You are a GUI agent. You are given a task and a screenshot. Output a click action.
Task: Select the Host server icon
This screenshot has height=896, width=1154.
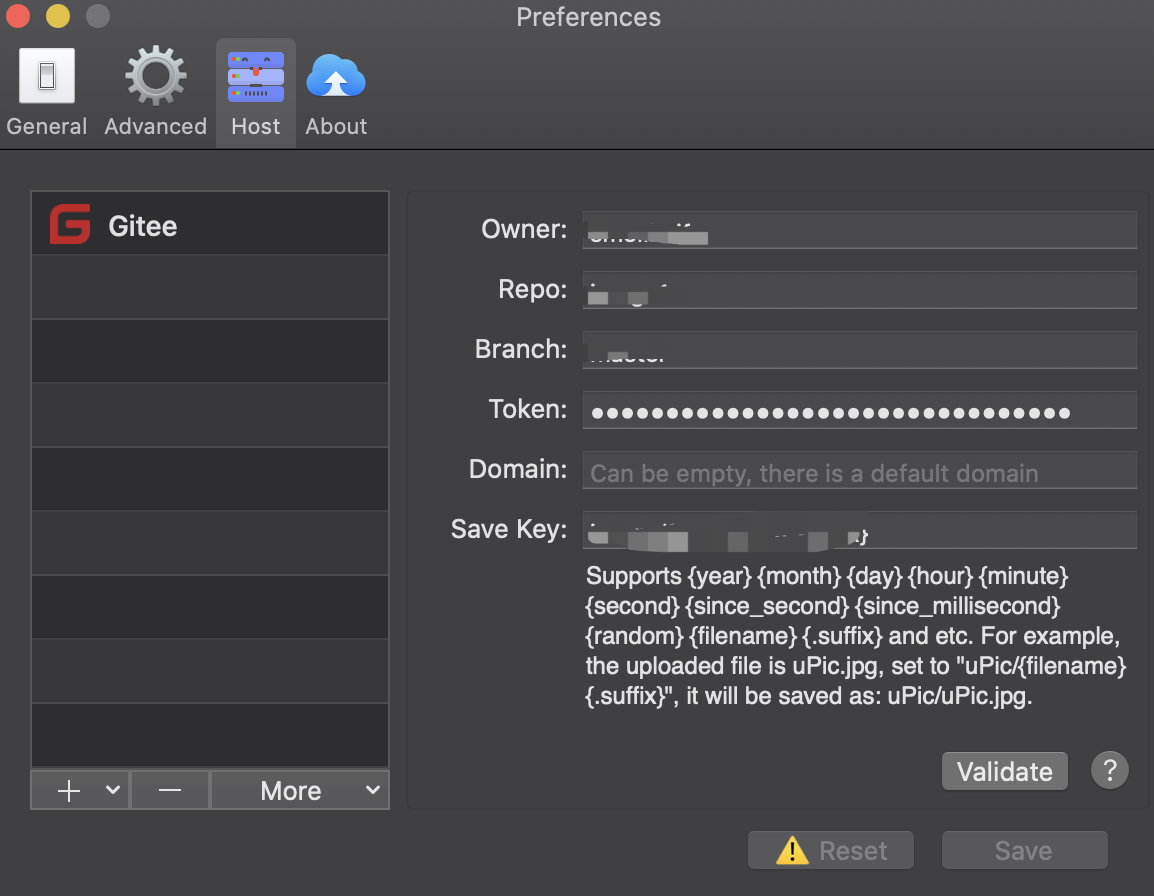256,77
